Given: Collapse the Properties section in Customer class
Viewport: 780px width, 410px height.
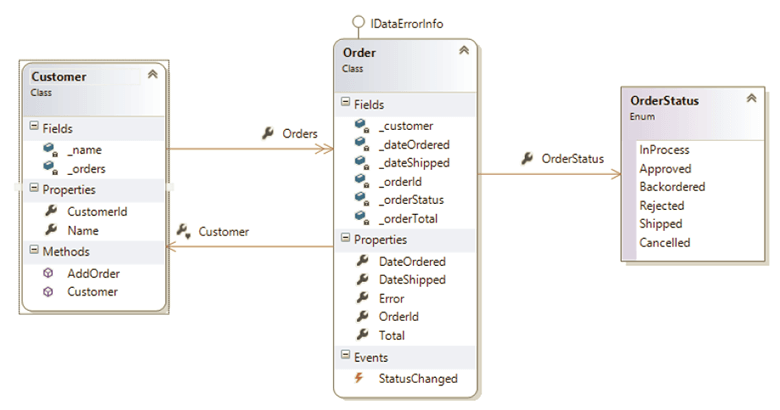Looking at the screenshot, I should coord(34,188).
